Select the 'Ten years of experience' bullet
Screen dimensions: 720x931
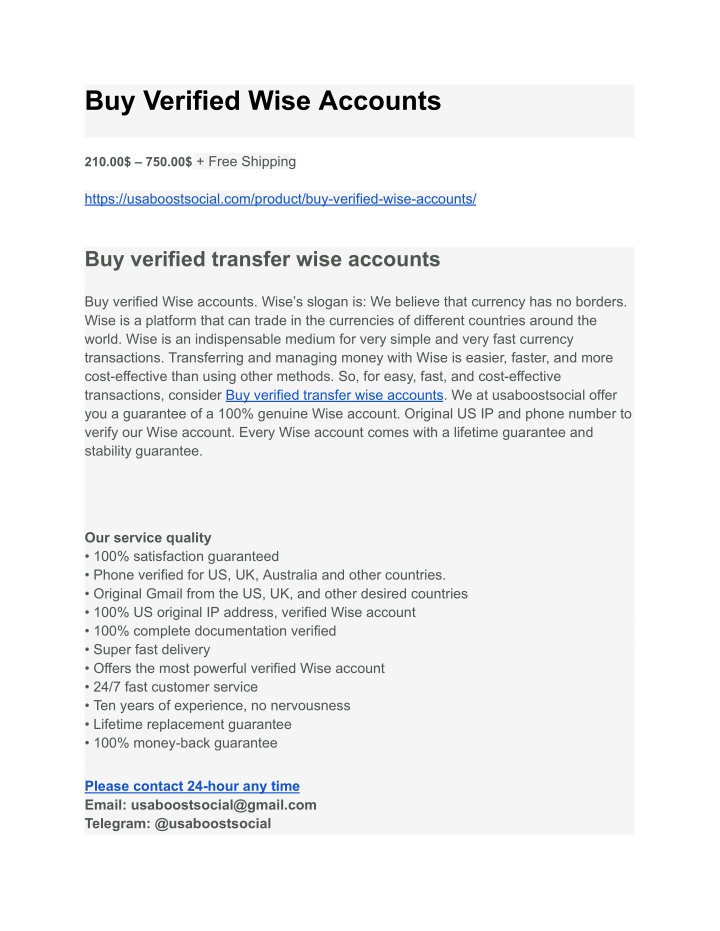(x=217, y=705)
